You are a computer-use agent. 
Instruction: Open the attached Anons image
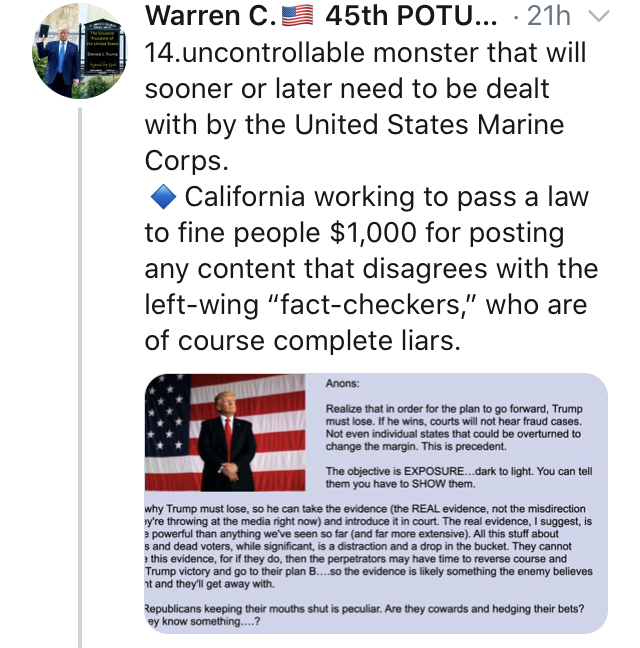click(376, 503)
